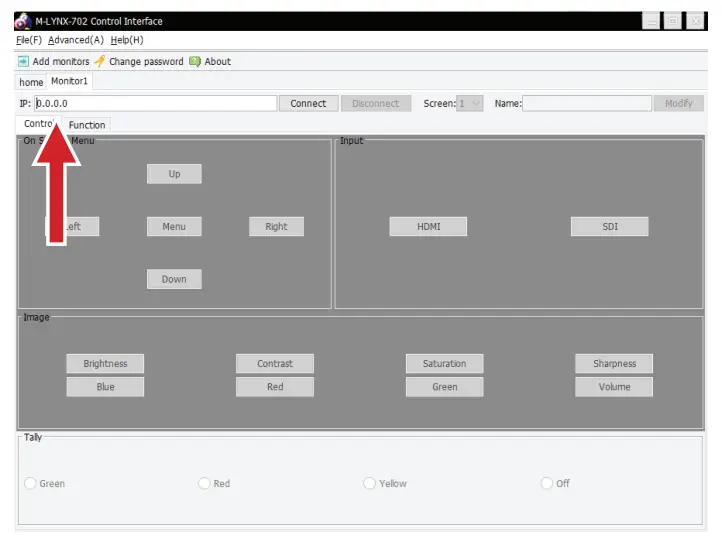Click the Change password key icon
This screenshot has height=542, width=722.
[x=99, y=61]
